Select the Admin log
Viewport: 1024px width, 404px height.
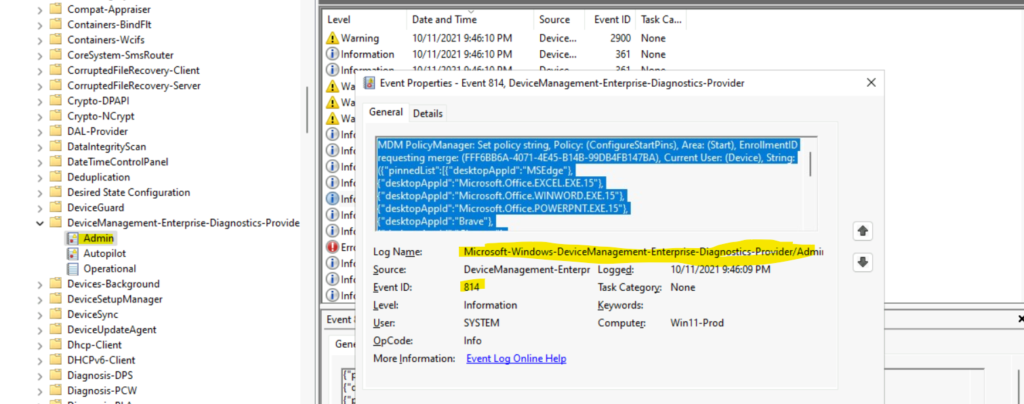point(98,238)
